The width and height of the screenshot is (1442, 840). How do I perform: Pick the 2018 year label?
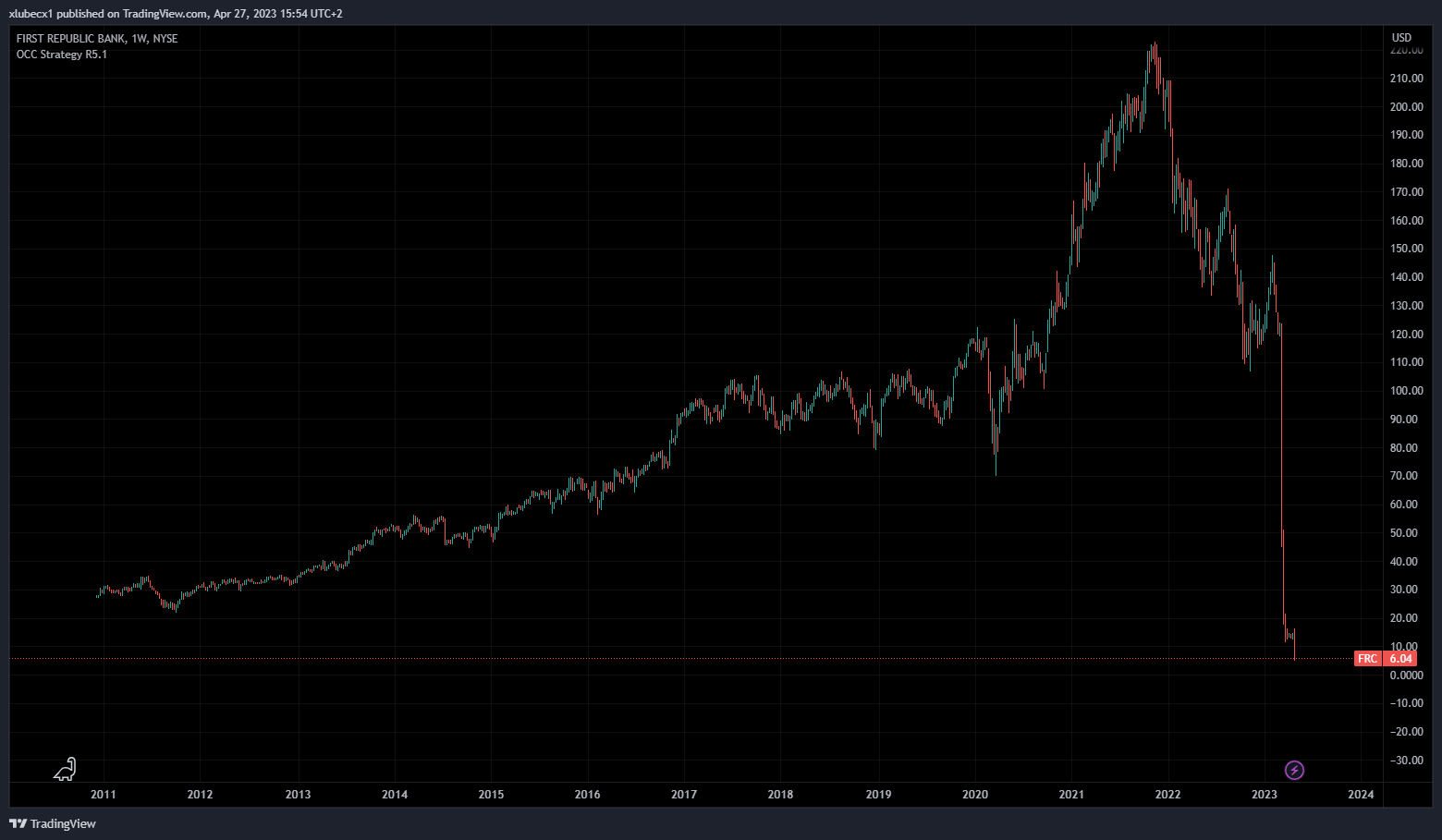(780, 795)
